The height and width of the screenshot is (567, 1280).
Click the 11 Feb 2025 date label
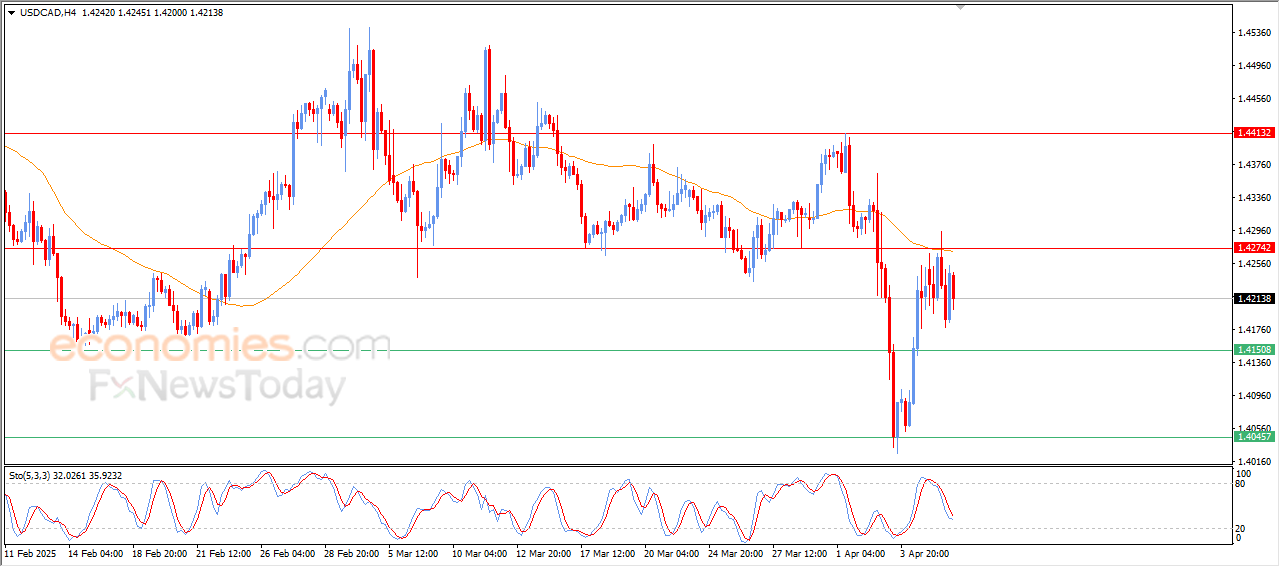(28, 552)
